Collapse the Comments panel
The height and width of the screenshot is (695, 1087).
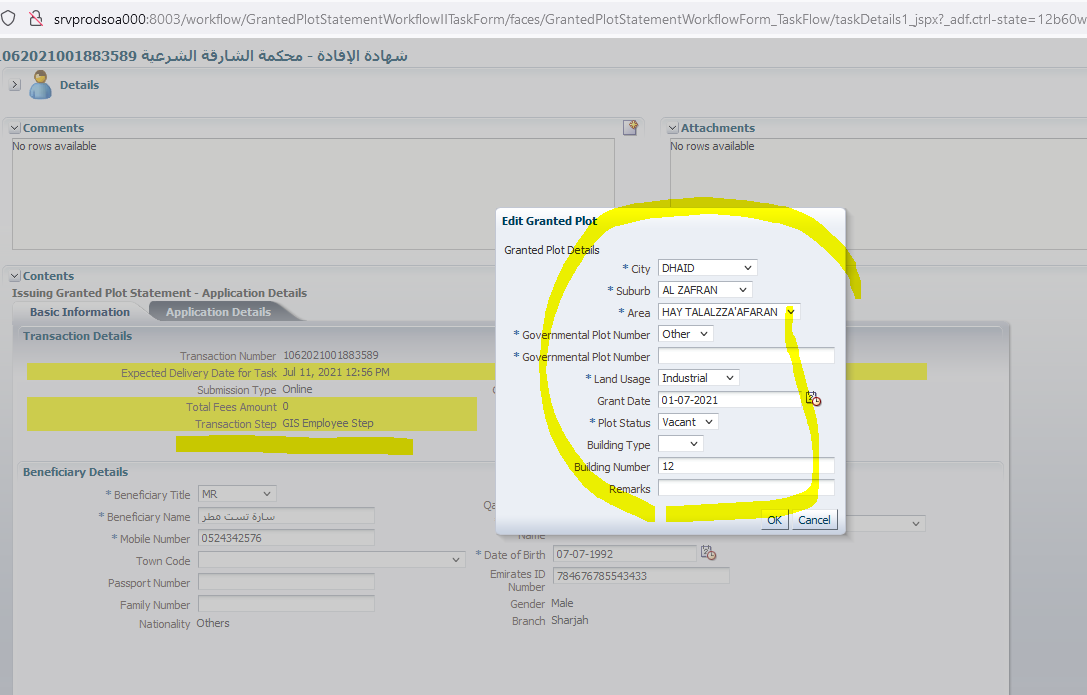click(15, 128)
